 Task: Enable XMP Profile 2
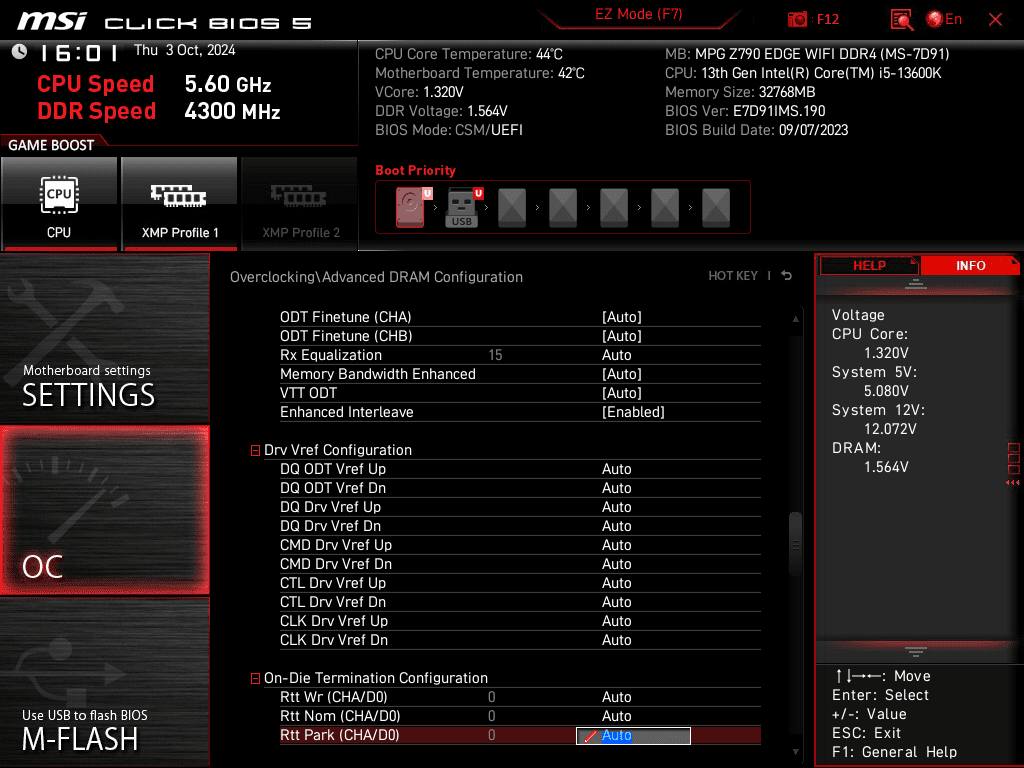tap(300, 204)
